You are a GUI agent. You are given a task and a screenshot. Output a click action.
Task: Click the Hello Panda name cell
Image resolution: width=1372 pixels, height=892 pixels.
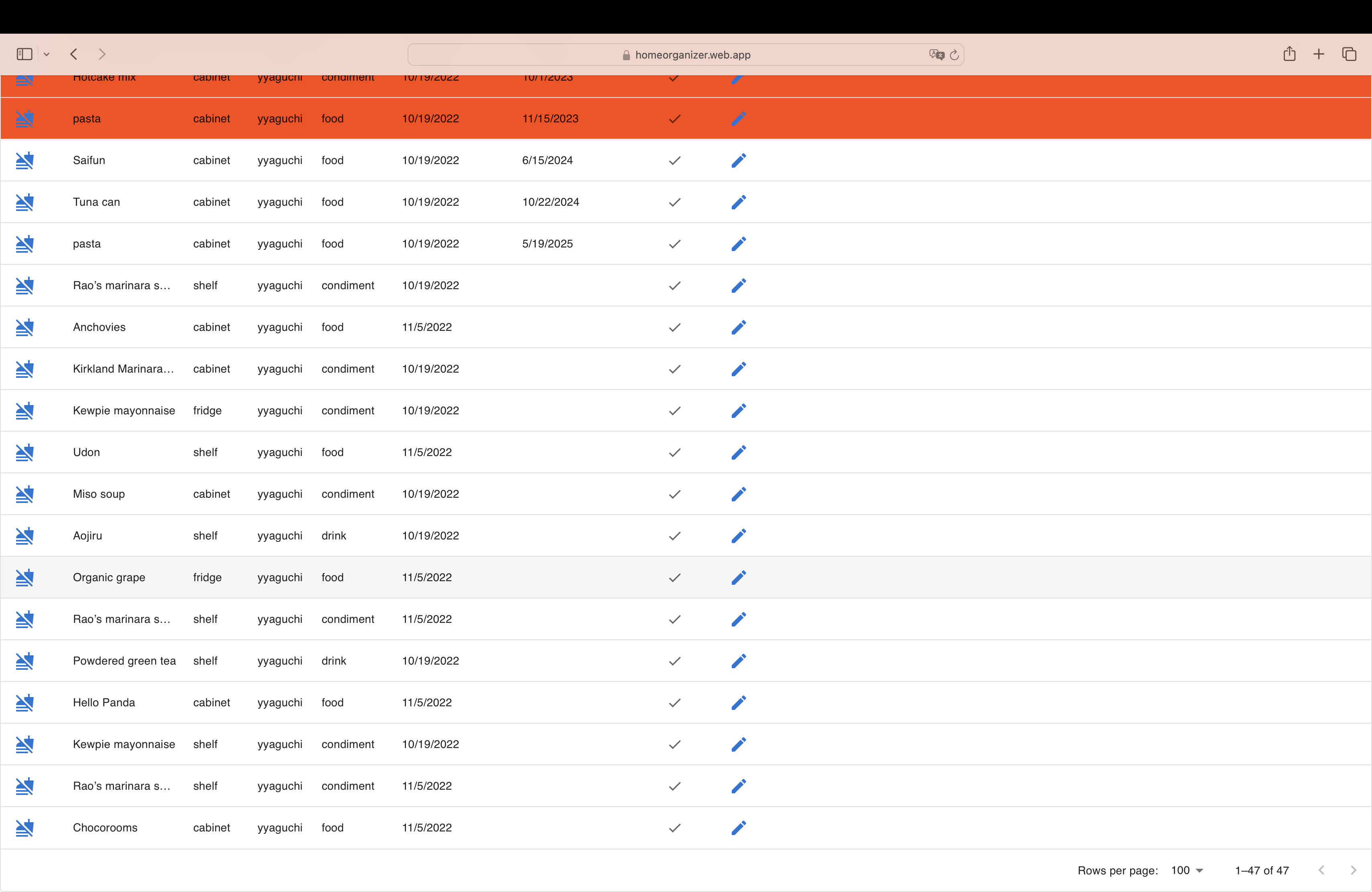104,702
